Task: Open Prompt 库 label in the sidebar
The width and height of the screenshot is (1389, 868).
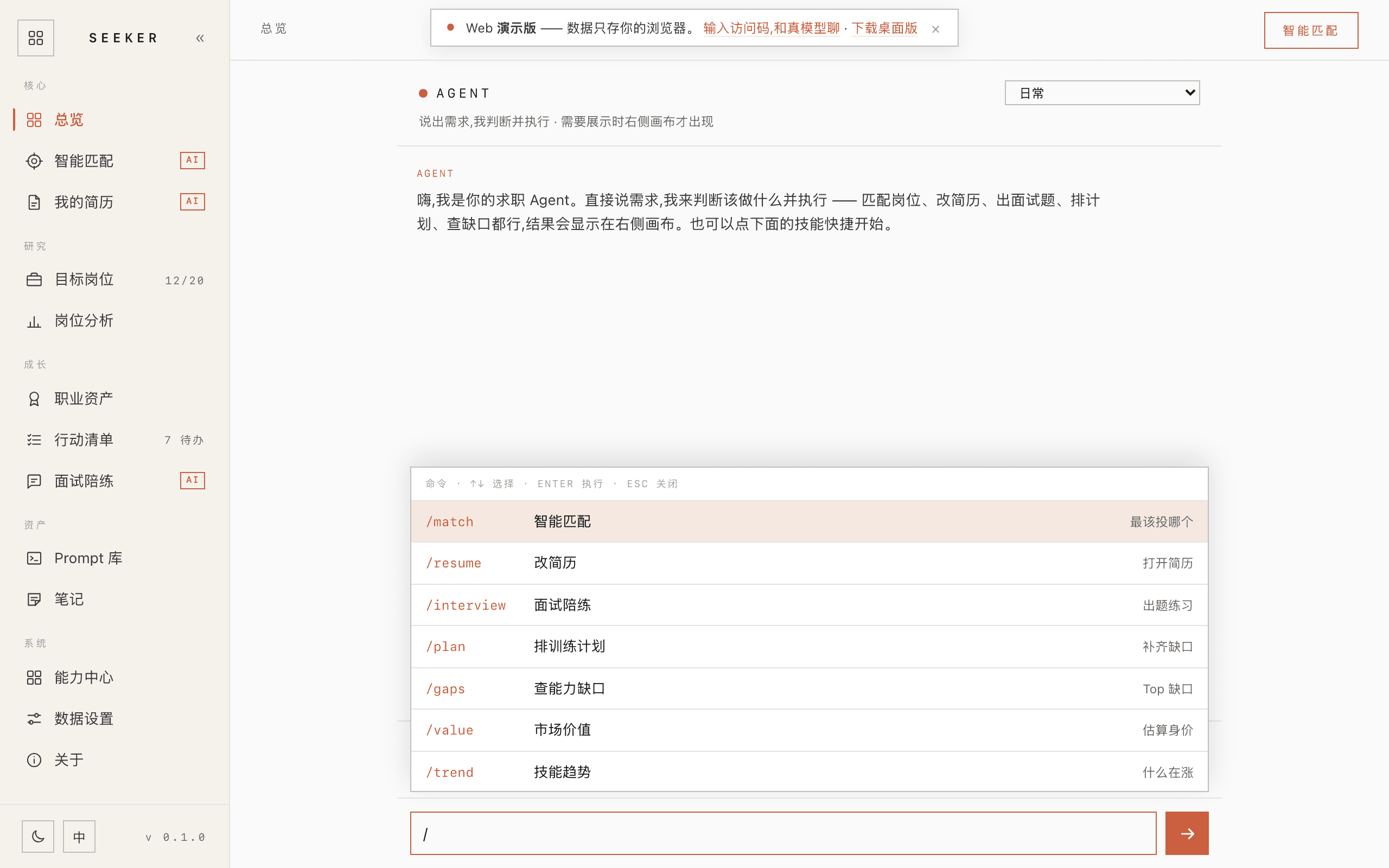Action: tap(88, 559)
